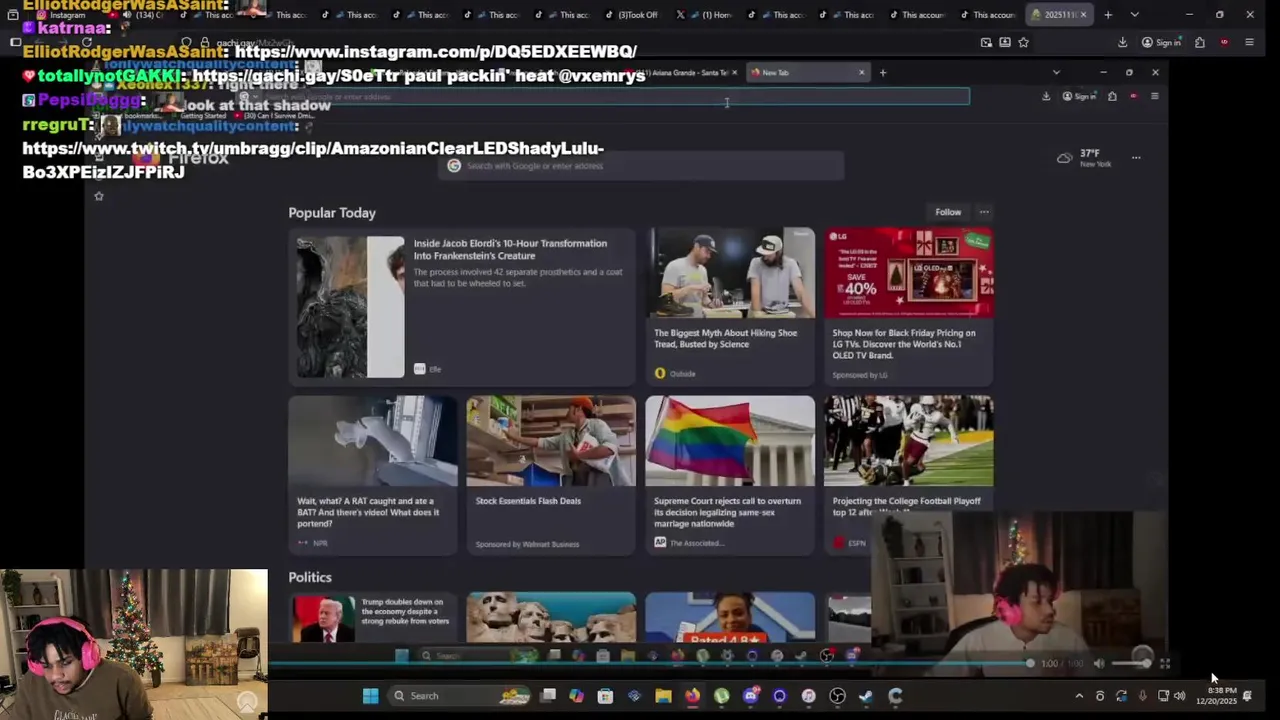Open outer browser hamburger menu
1280x720 pixels.
pyautogui.click(x=1249, y=42)
